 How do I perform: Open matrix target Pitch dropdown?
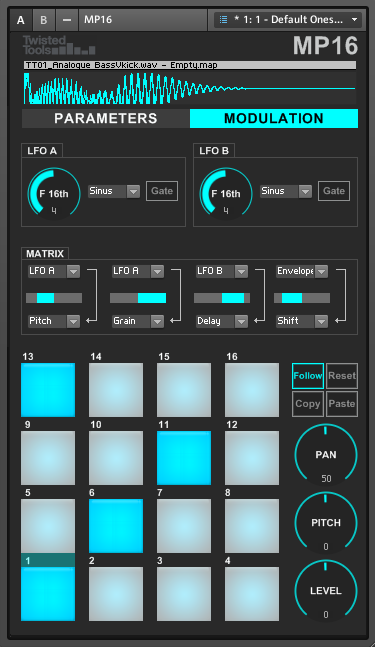[54, 321]
